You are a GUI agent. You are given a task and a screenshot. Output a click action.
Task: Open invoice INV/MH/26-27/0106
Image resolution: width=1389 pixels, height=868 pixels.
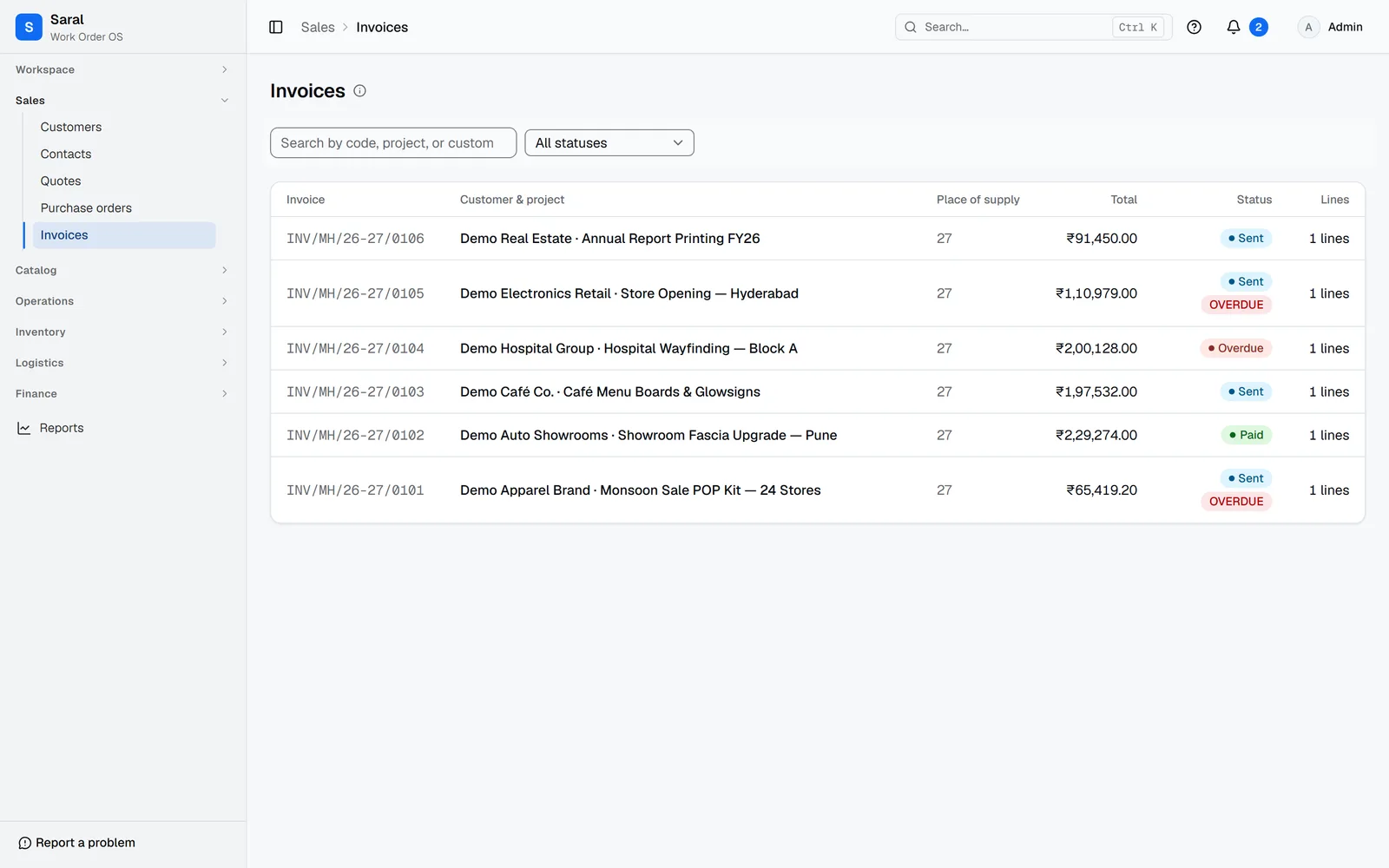[355, 239]
